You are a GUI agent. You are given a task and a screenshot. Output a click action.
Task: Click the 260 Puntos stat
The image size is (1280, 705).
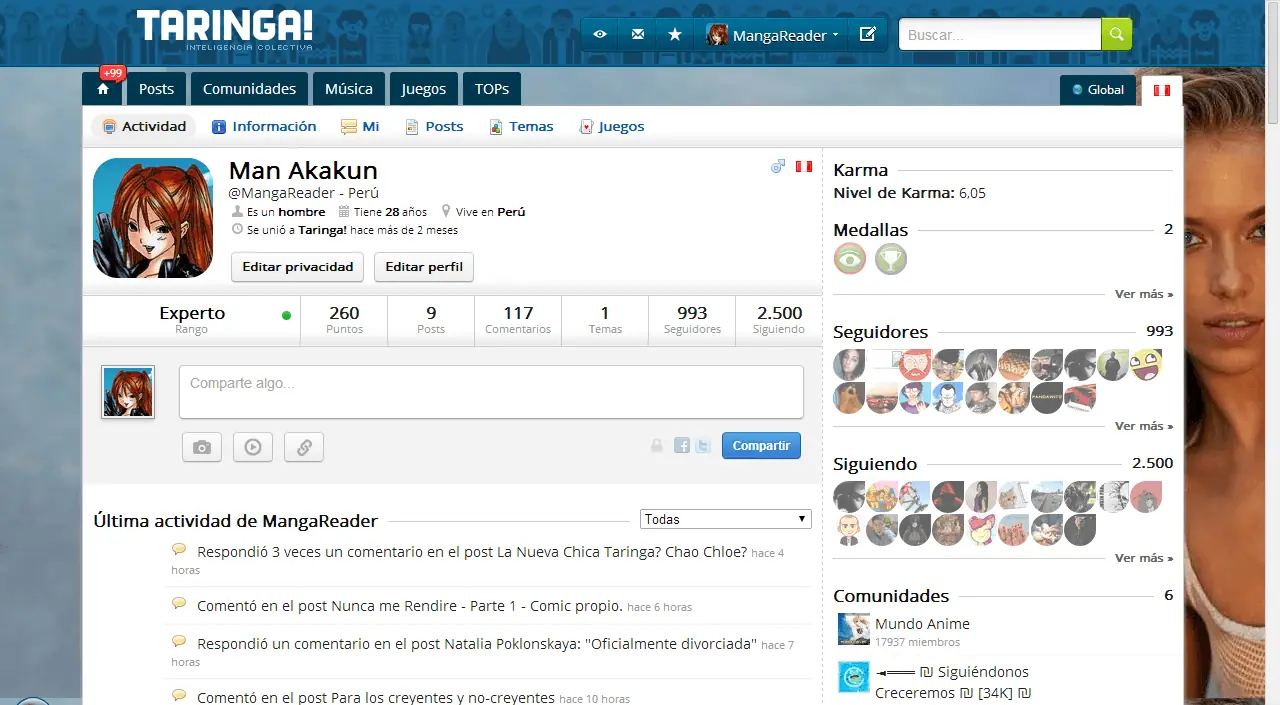click(x=344, y=321)
